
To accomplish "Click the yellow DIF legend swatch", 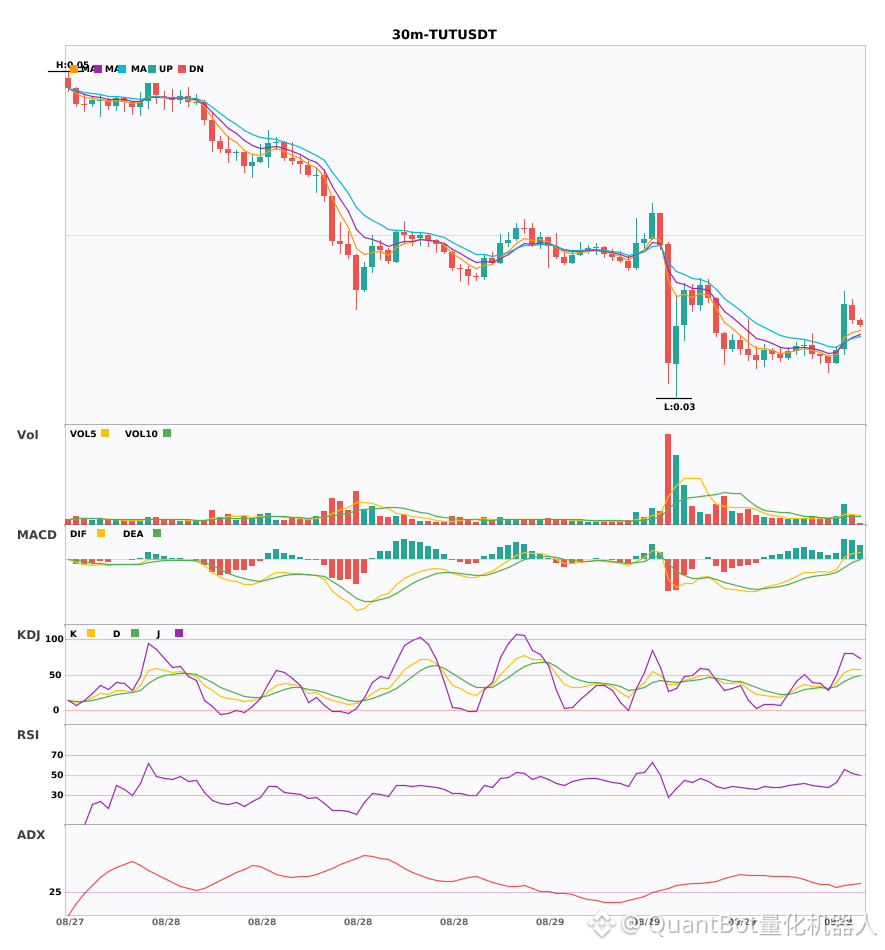I will coord(101,533).
